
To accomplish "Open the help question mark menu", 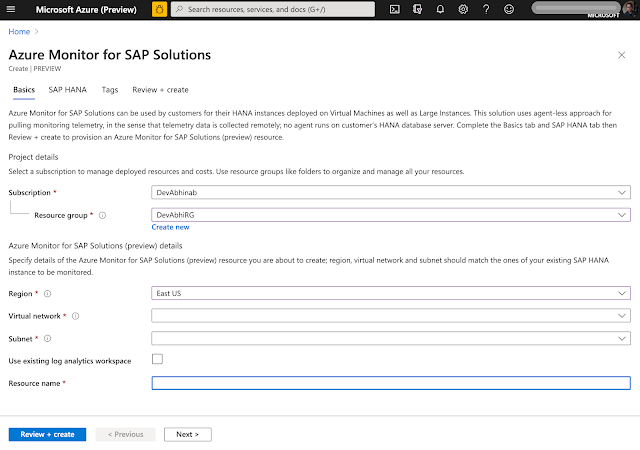I will click(x=486, y=9).
